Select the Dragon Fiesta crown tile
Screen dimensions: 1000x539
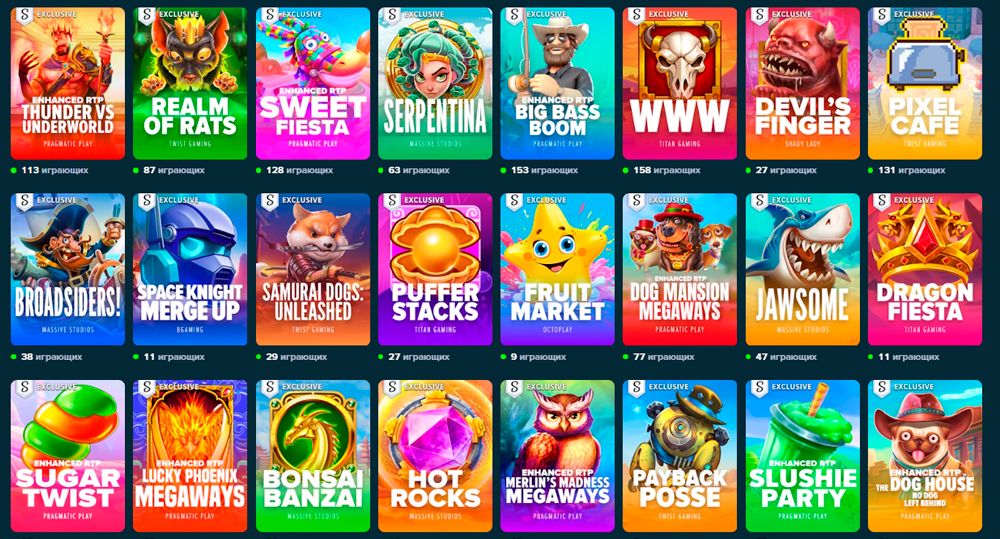925,269
